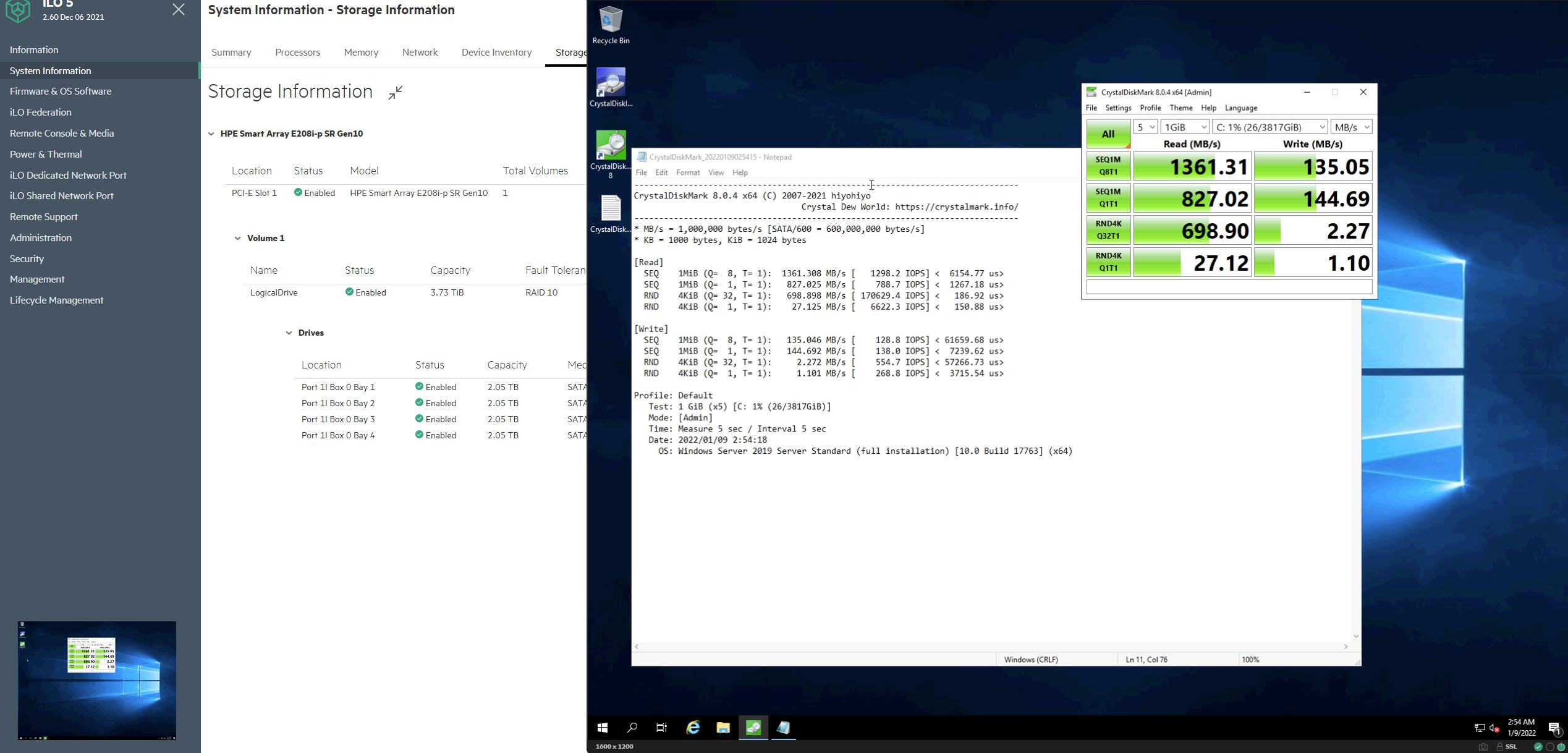Click the SSL padlock icon

tap(1499, 747)
